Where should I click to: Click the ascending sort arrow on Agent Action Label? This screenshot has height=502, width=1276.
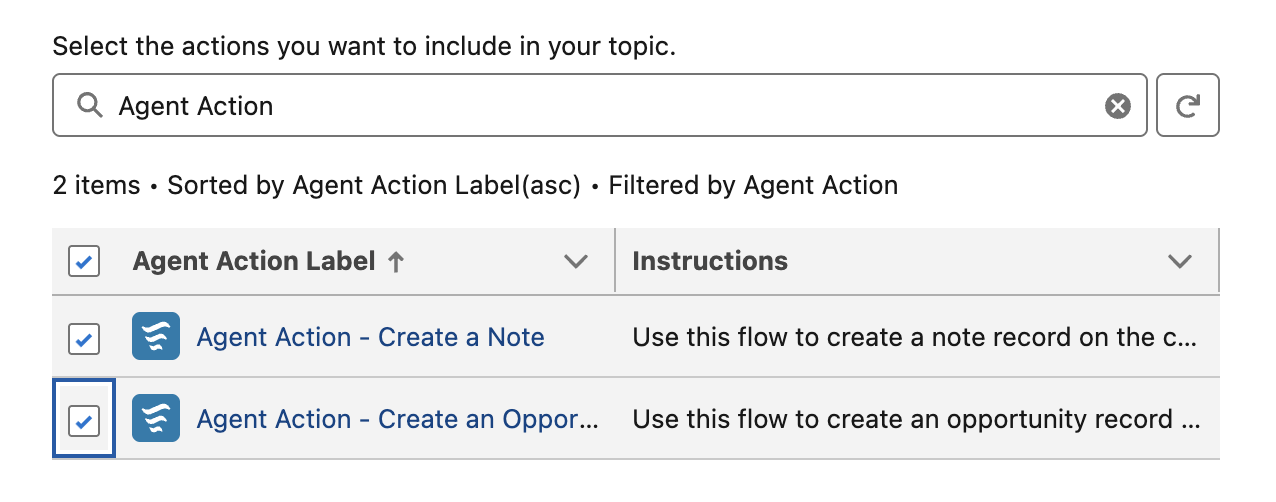396,262
